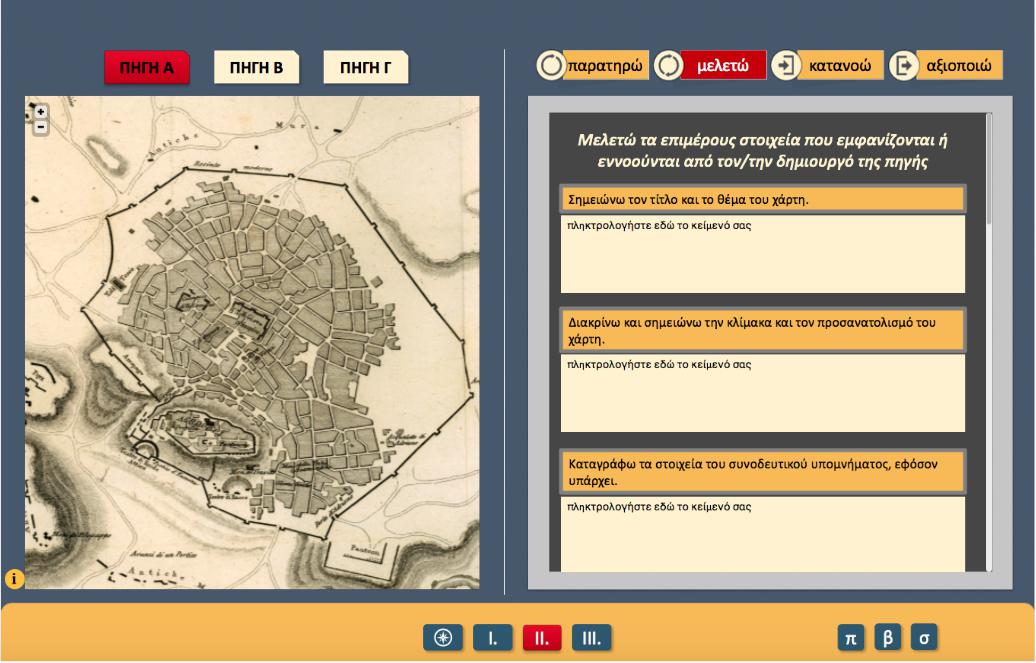The width and height of the screenshot is (1036, 663).
Task: Click the π button
Action: (851, 638)
